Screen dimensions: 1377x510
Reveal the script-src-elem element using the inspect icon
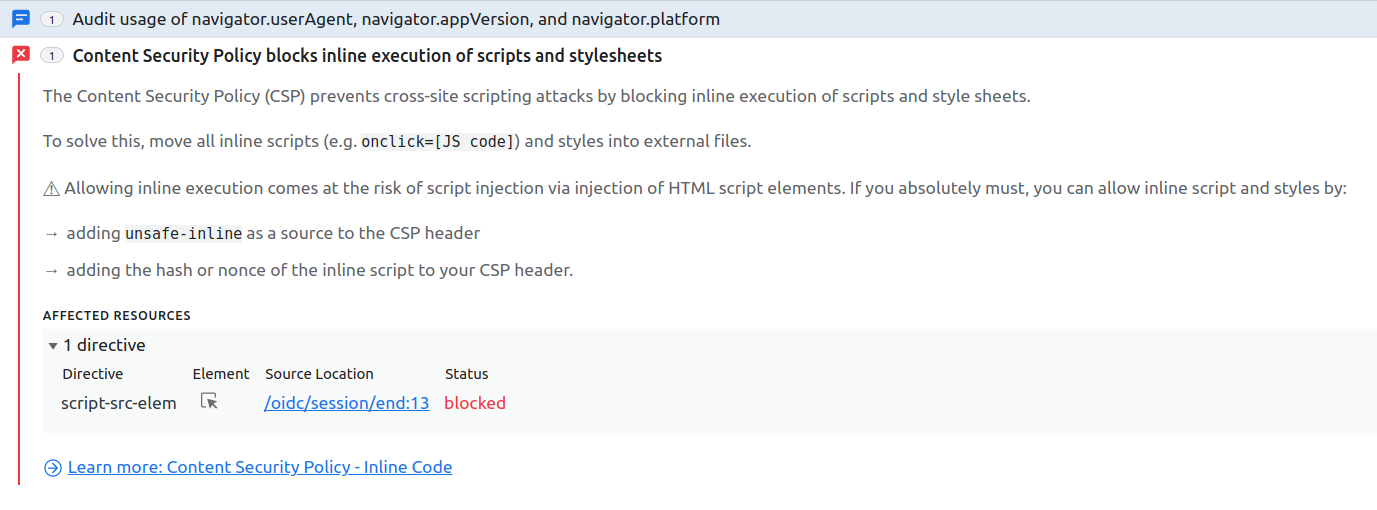209,402
